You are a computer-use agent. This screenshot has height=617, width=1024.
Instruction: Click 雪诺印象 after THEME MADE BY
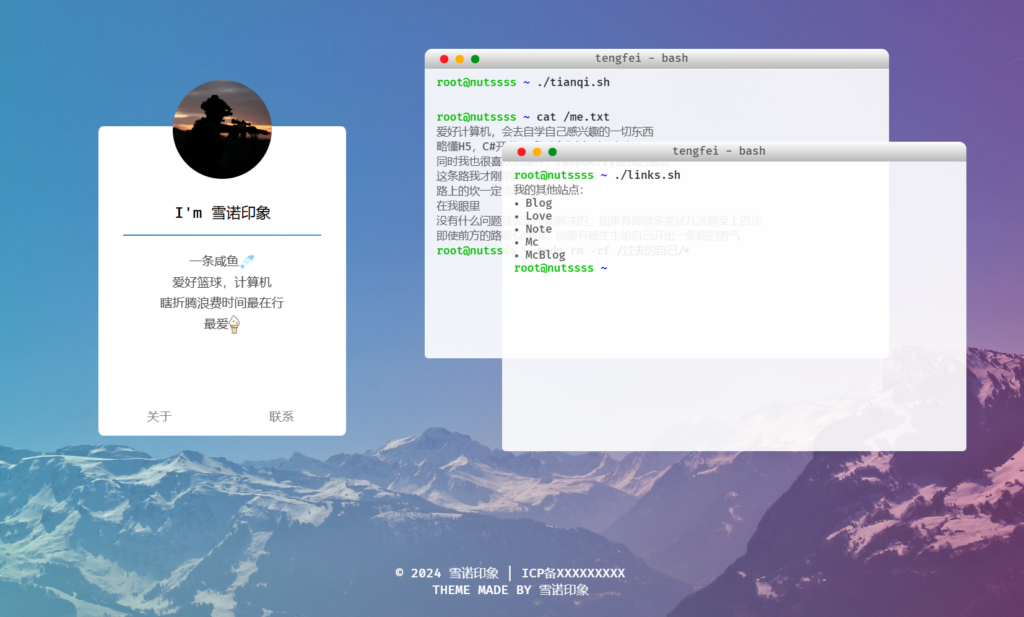(564, 590)
